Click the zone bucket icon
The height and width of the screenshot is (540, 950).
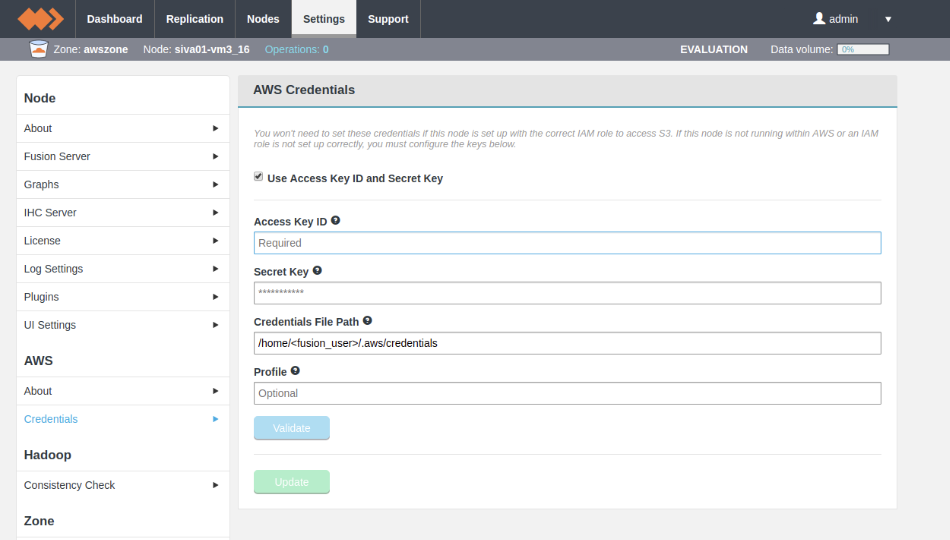point(38,49)
